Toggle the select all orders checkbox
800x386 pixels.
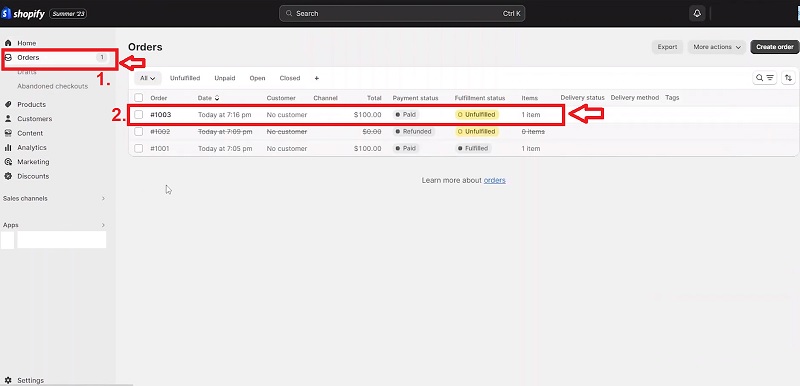[139, 98]
